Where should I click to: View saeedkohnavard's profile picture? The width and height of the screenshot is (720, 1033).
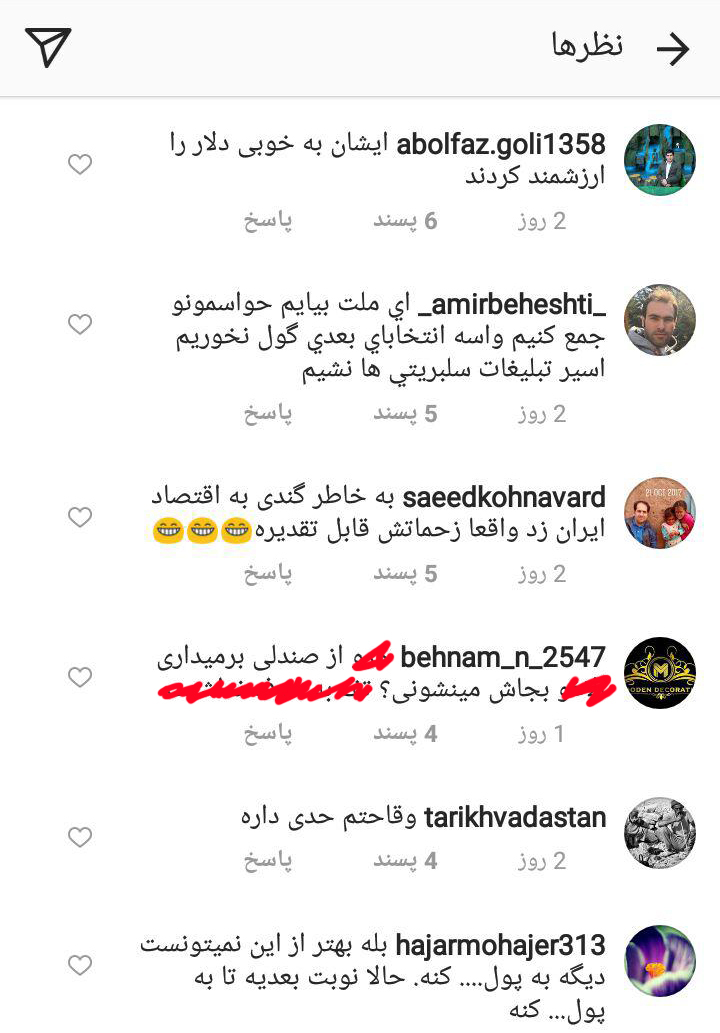coord(659,513)
